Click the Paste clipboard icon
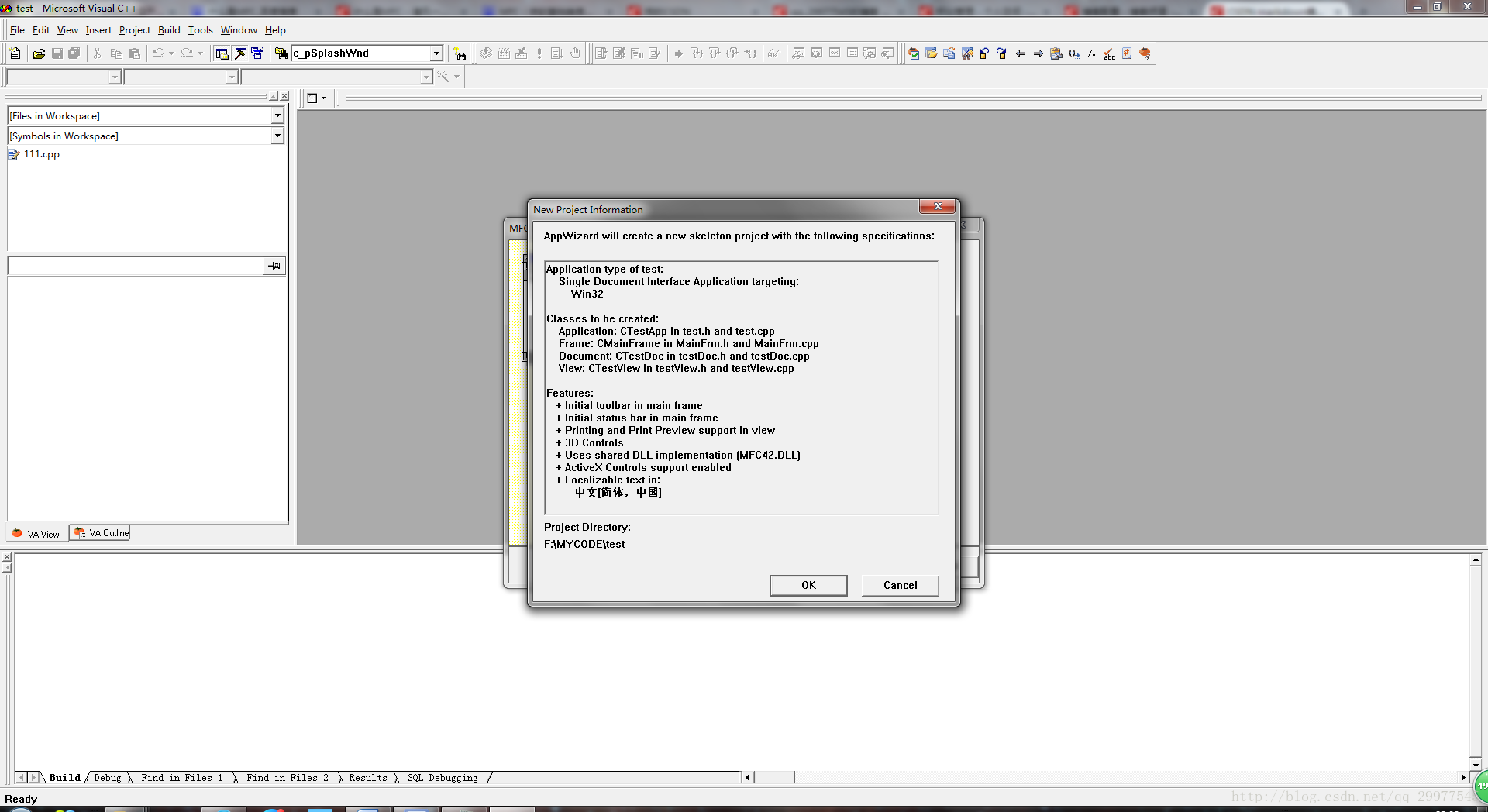 (x=134, y=53)
